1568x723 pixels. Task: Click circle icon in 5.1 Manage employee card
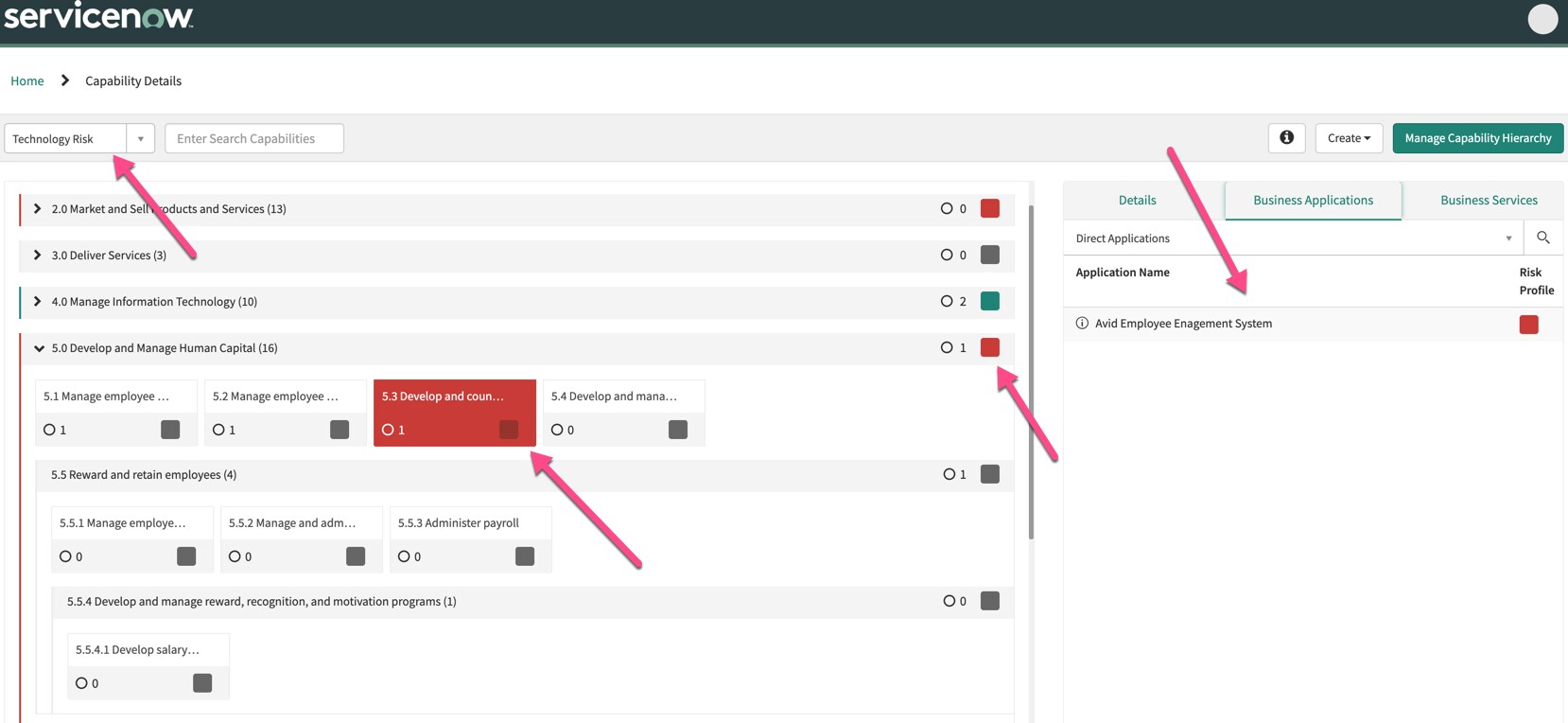point(49,430)
